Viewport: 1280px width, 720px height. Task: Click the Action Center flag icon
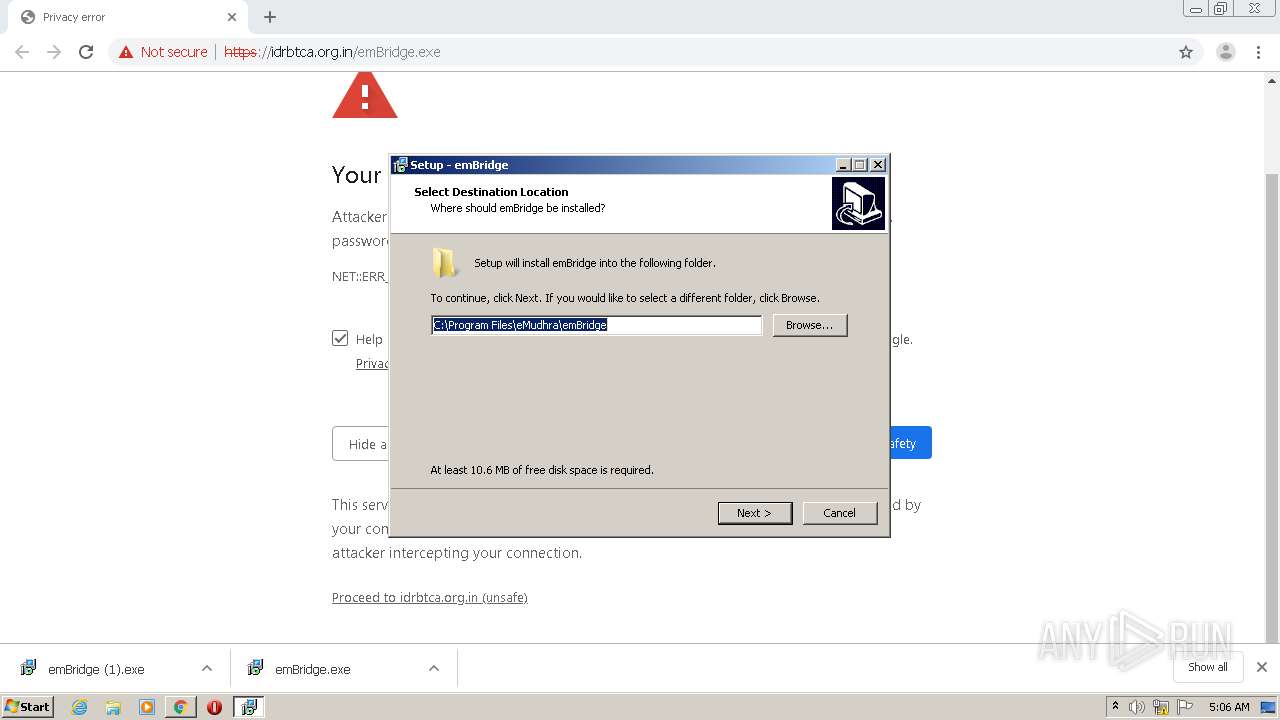coord(1185,707)
